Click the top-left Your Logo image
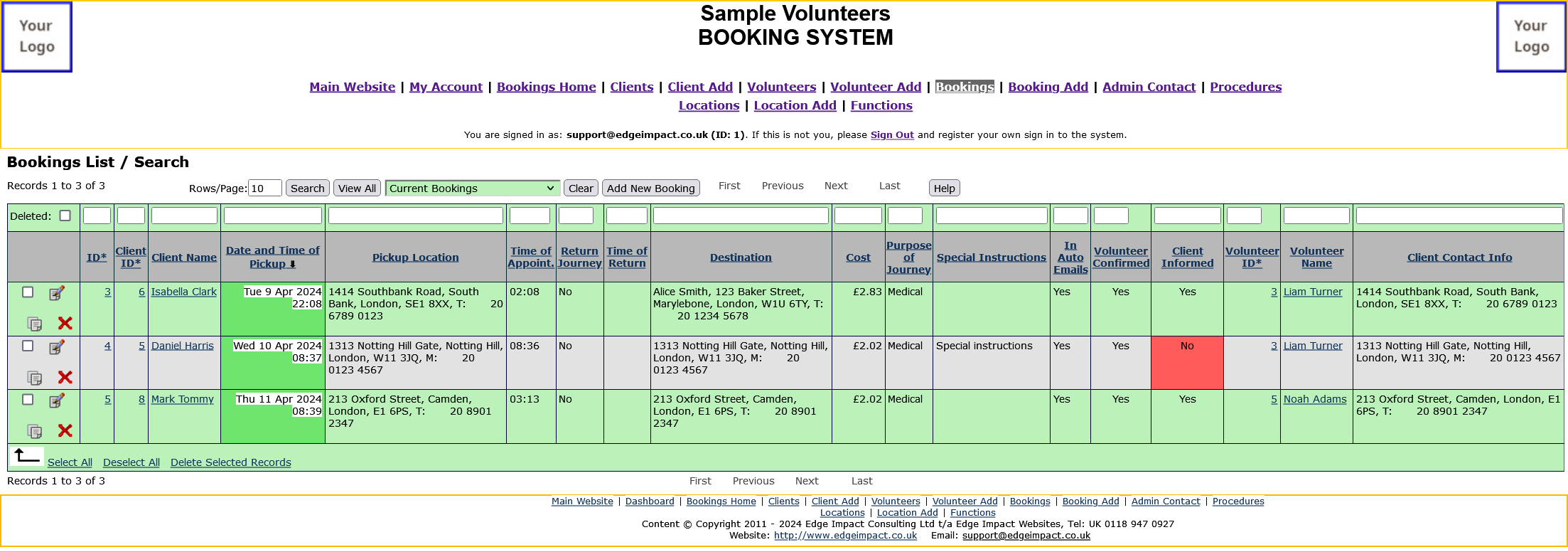This screenshot has height=552, width=1568. (x=37, y=37)
